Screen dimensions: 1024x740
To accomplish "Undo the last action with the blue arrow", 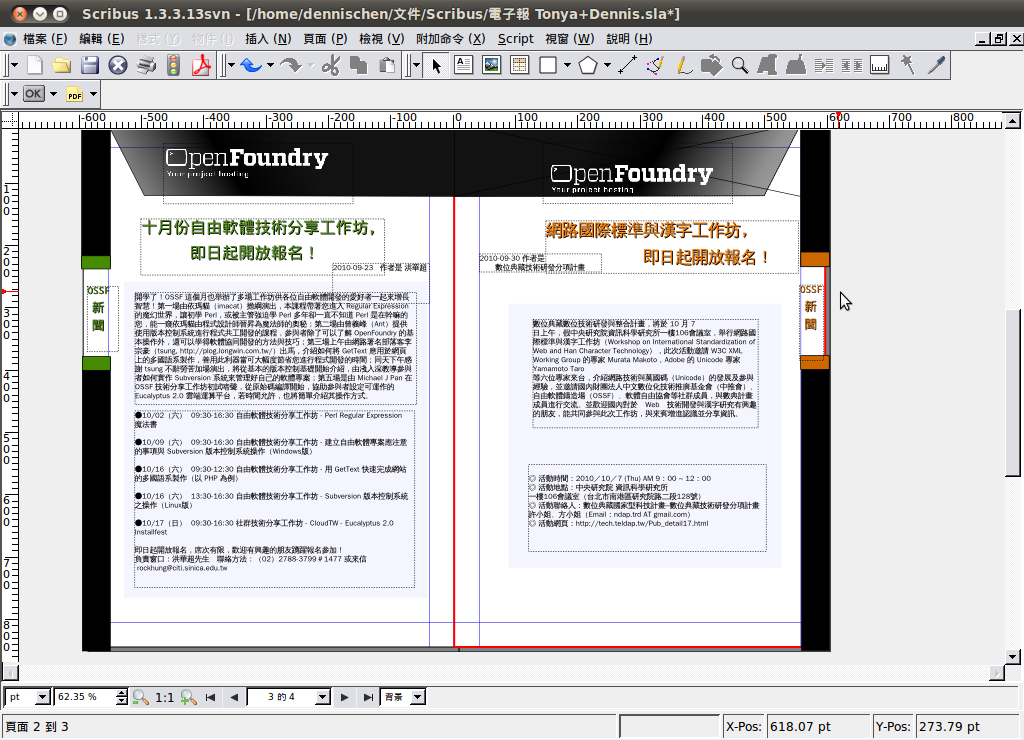I will coord(251,65).
